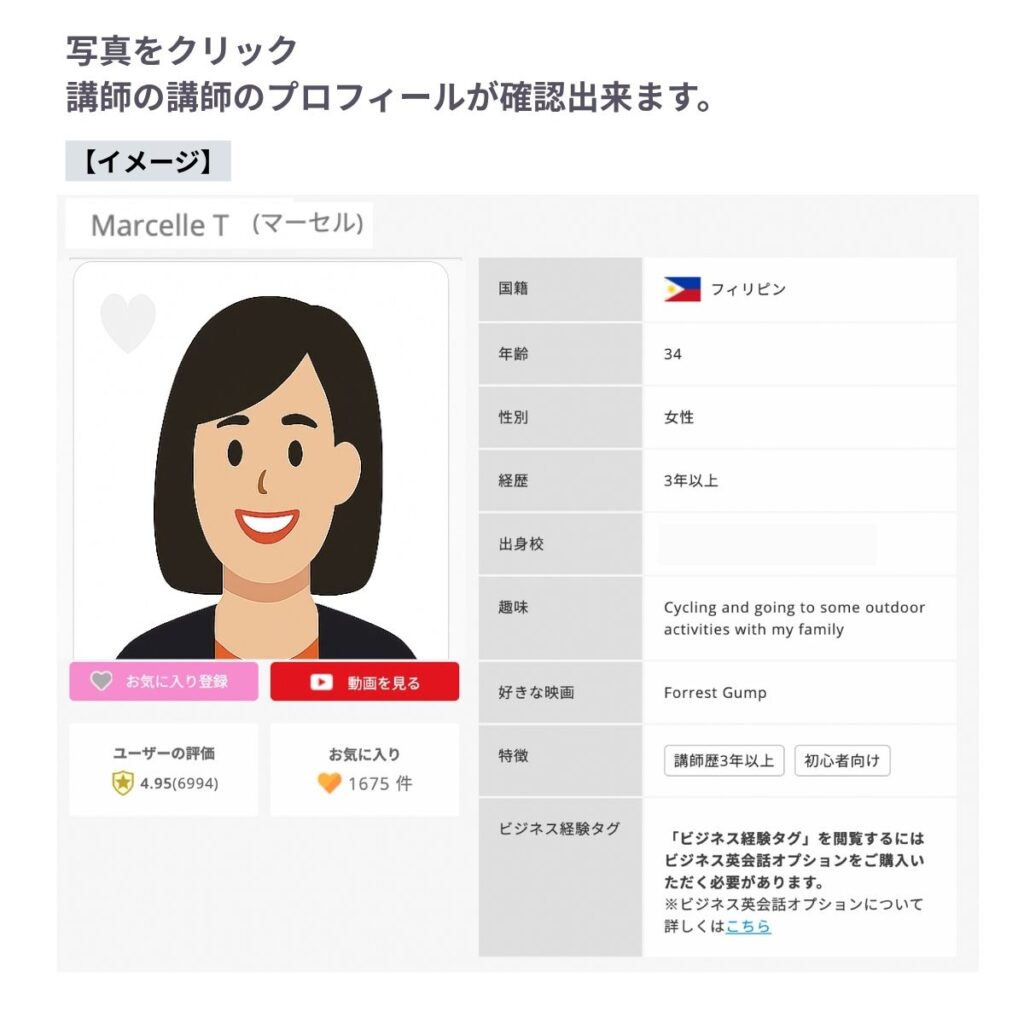Image resolution: width=1024 pixels, height=1024 pixels.
Task: Click the 【イメージ】 label
Action: [x=148, y=161]
